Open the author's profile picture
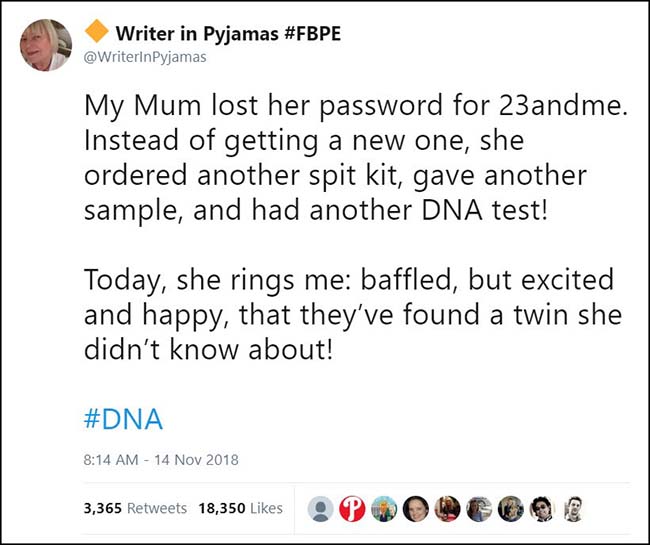The width and height of the screenshot is (650, 545). click(46, 46)
